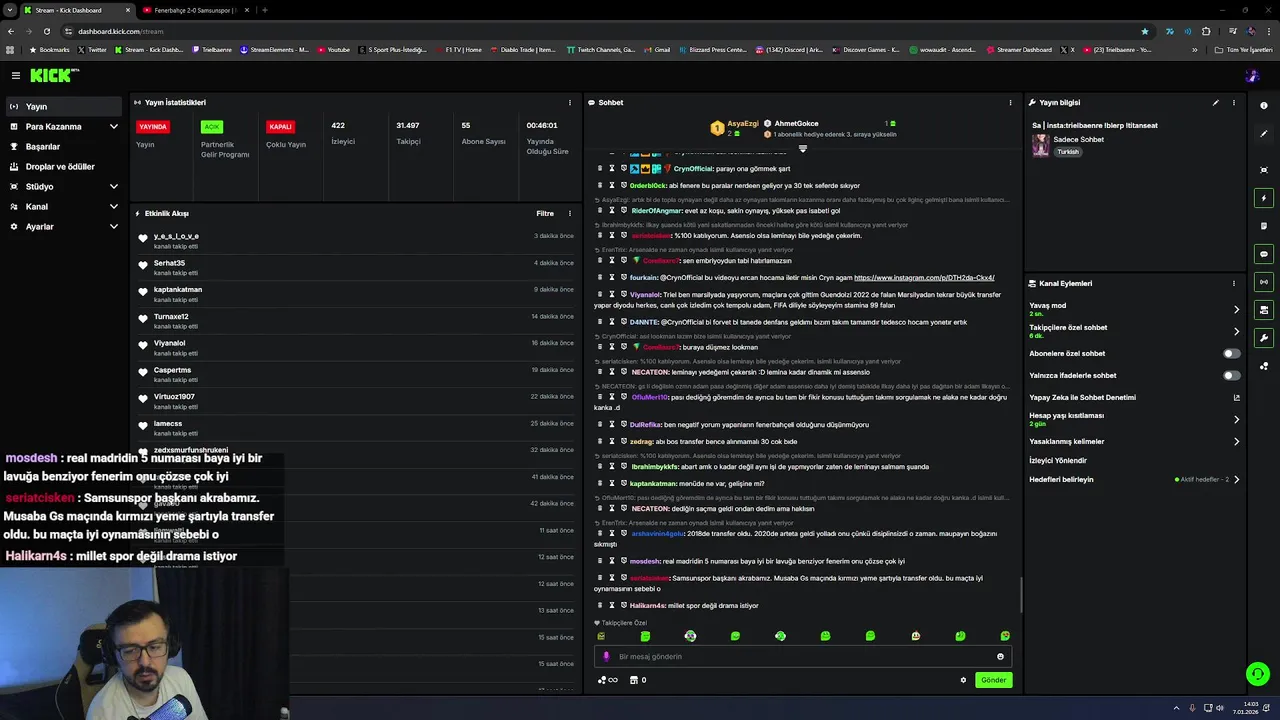
Task: Click the chat bubble icon in right sidebar
Action: pos(1264,254)
